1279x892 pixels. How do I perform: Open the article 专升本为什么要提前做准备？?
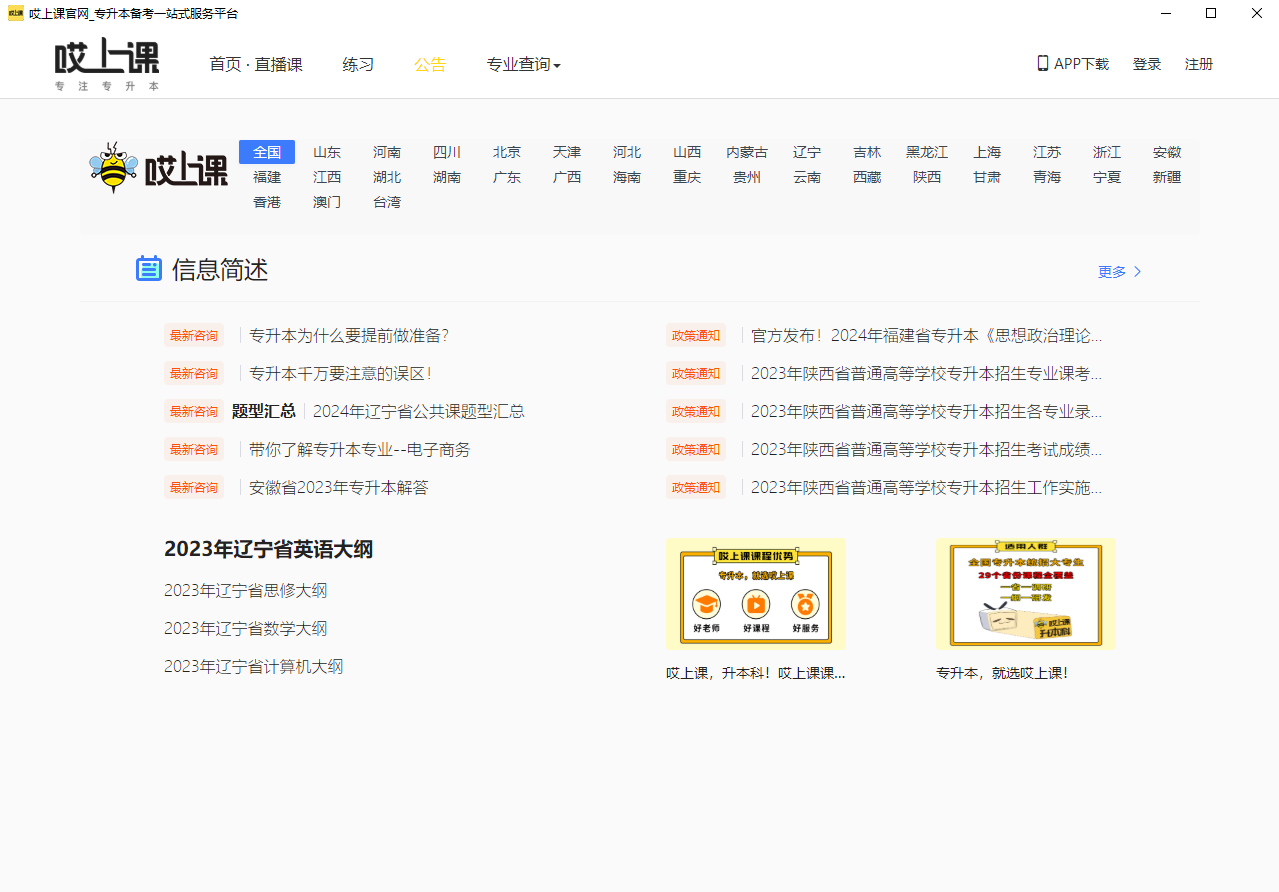(x=349, y=335)
